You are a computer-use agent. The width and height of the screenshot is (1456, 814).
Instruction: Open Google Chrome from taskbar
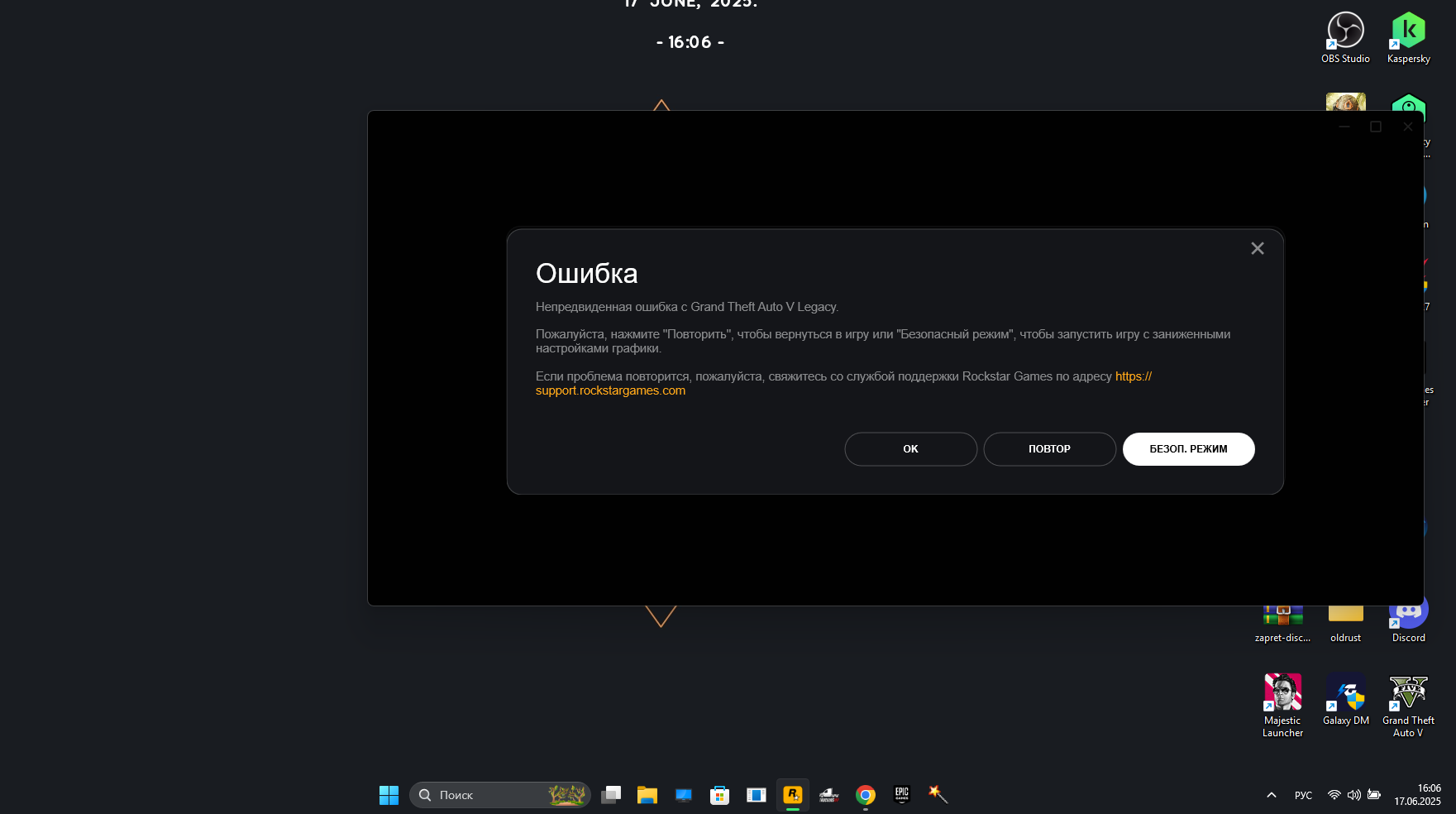click(x=866, y=795)
